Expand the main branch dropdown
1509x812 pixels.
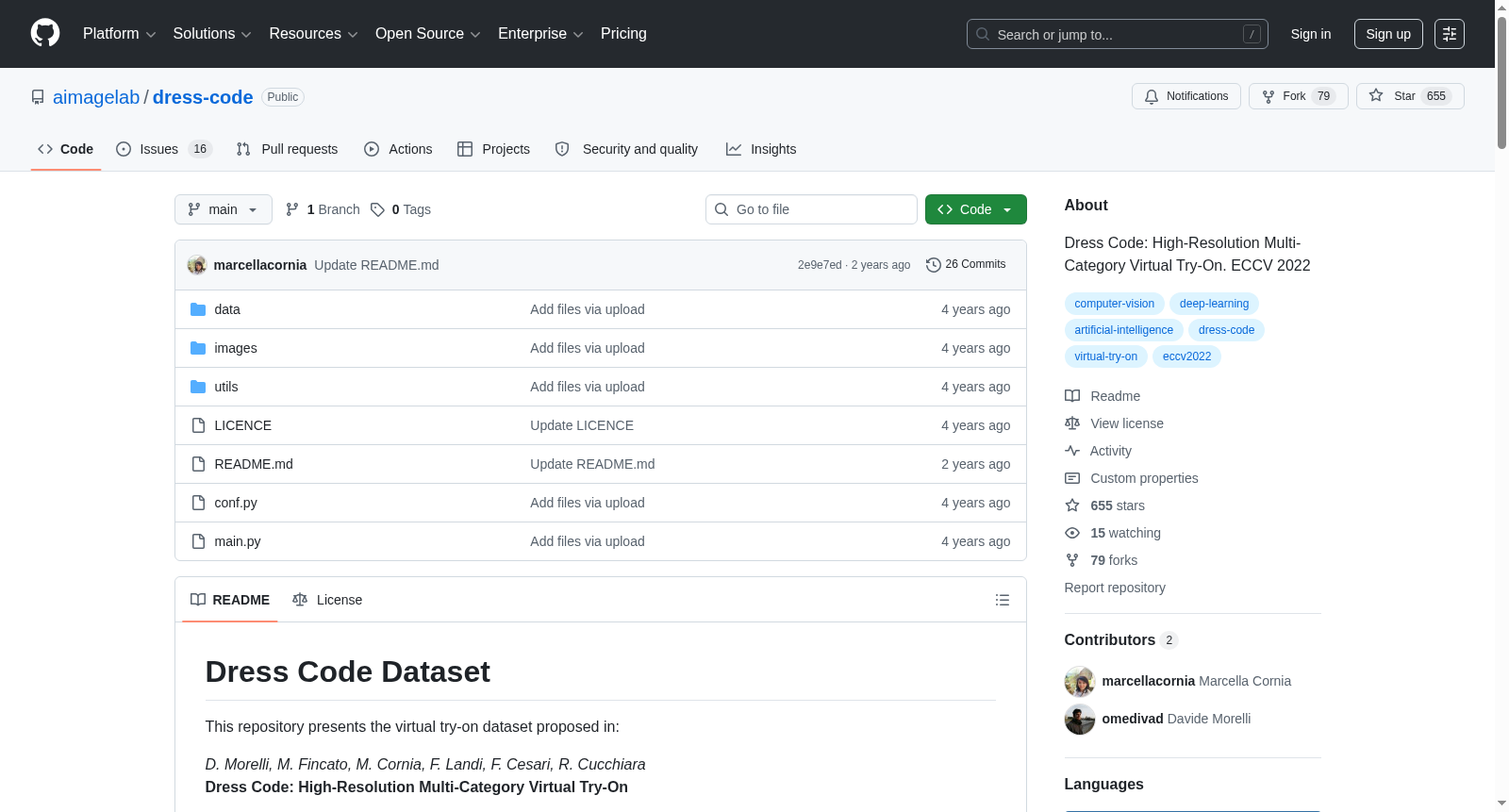224,209
